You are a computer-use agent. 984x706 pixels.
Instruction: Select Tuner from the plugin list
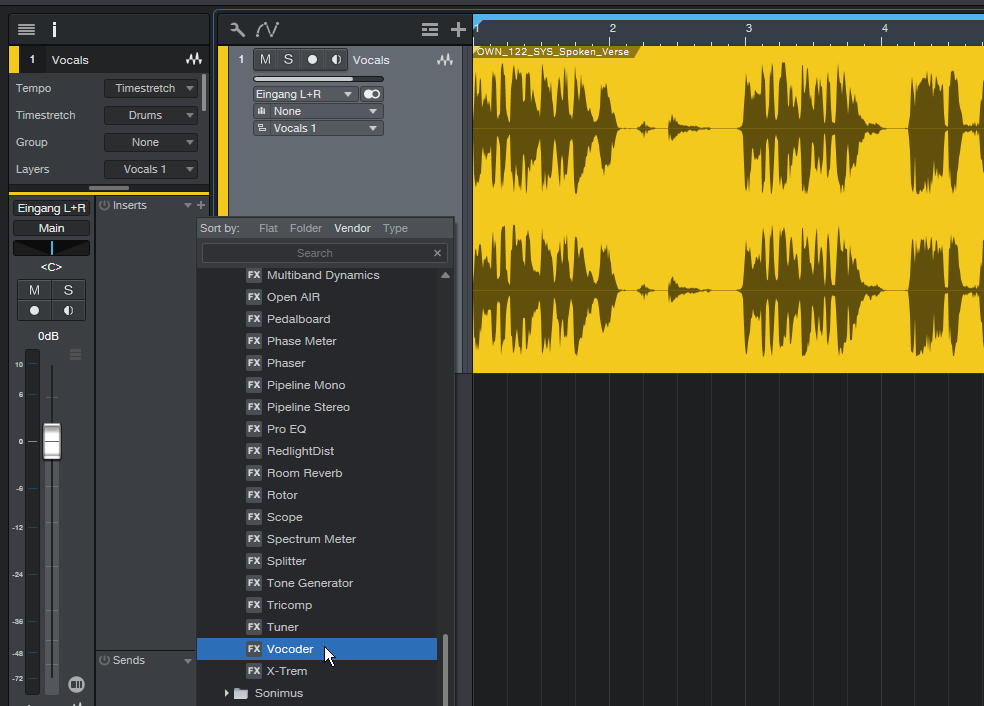(x=282, y=627)
